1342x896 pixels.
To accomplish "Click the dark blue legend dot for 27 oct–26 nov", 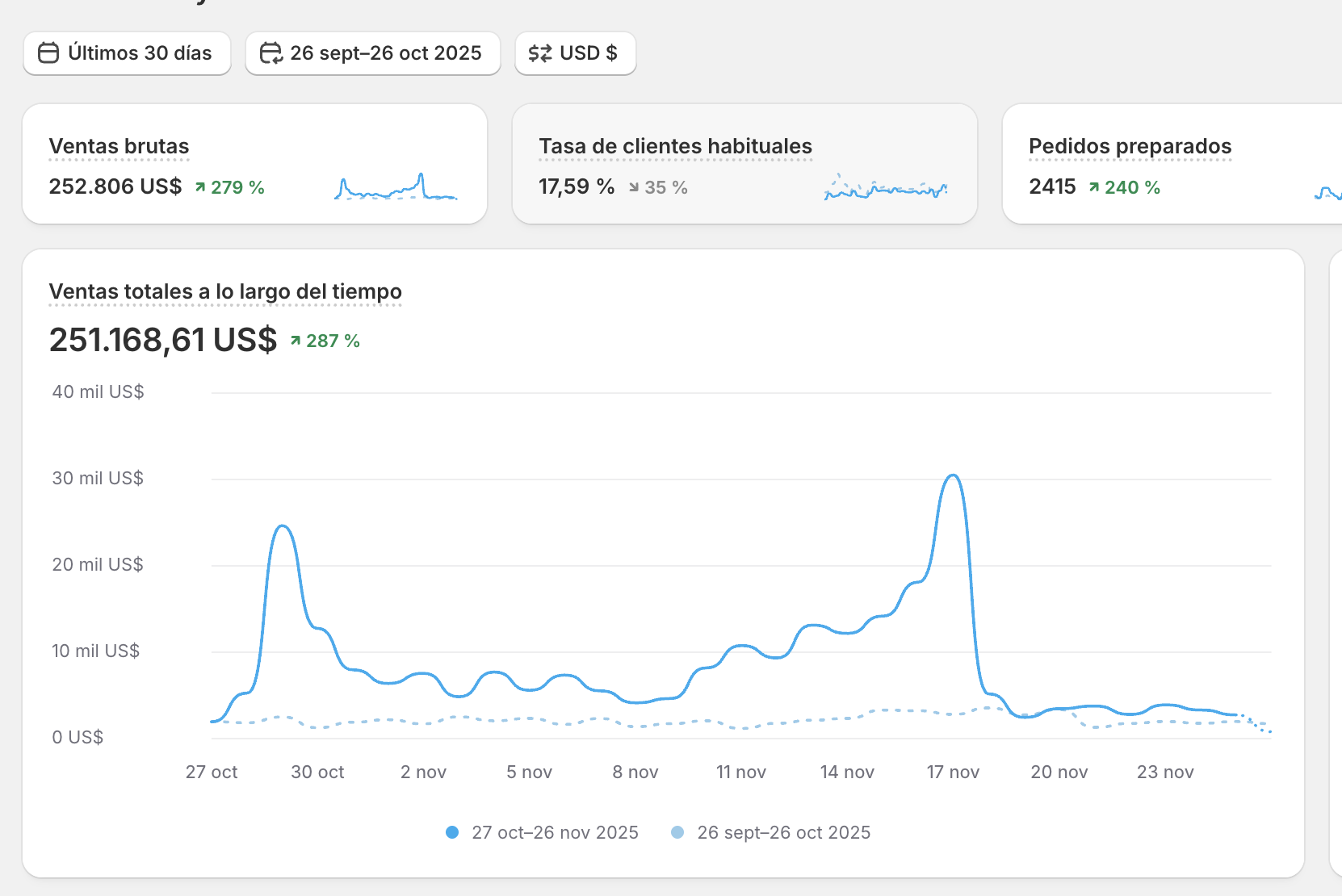I will (452, 832).
